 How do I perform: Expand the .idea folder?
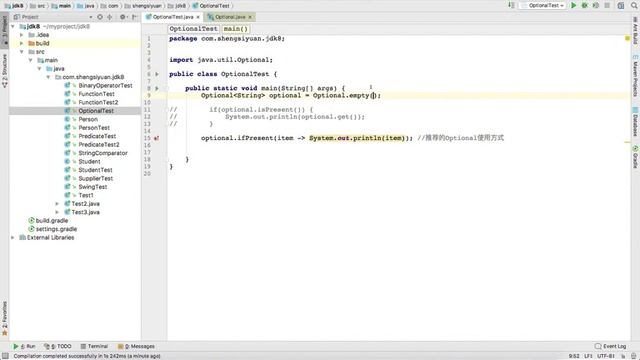click(x=22, y=35)
